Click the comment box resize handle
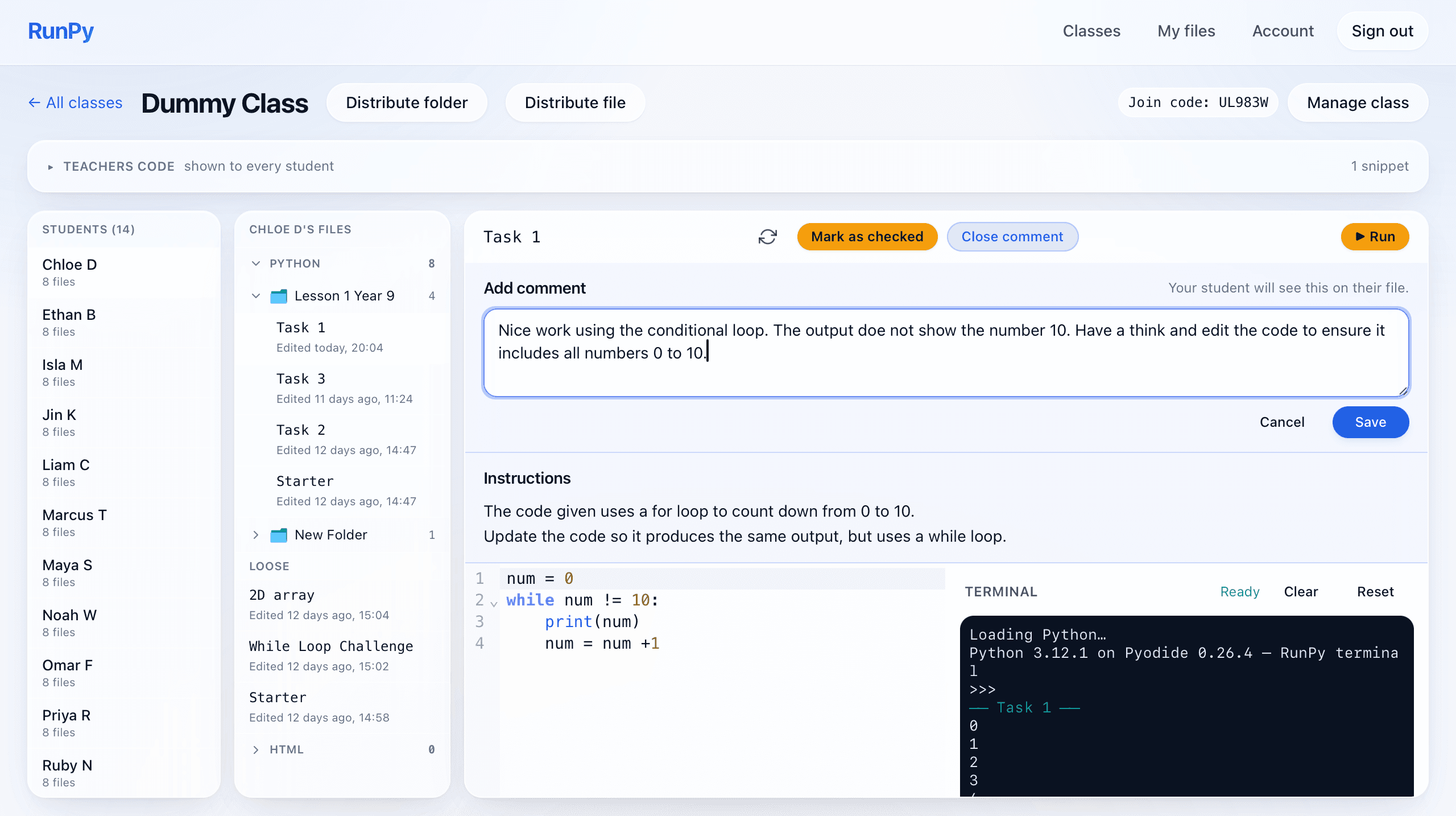 coord(1403,391)
